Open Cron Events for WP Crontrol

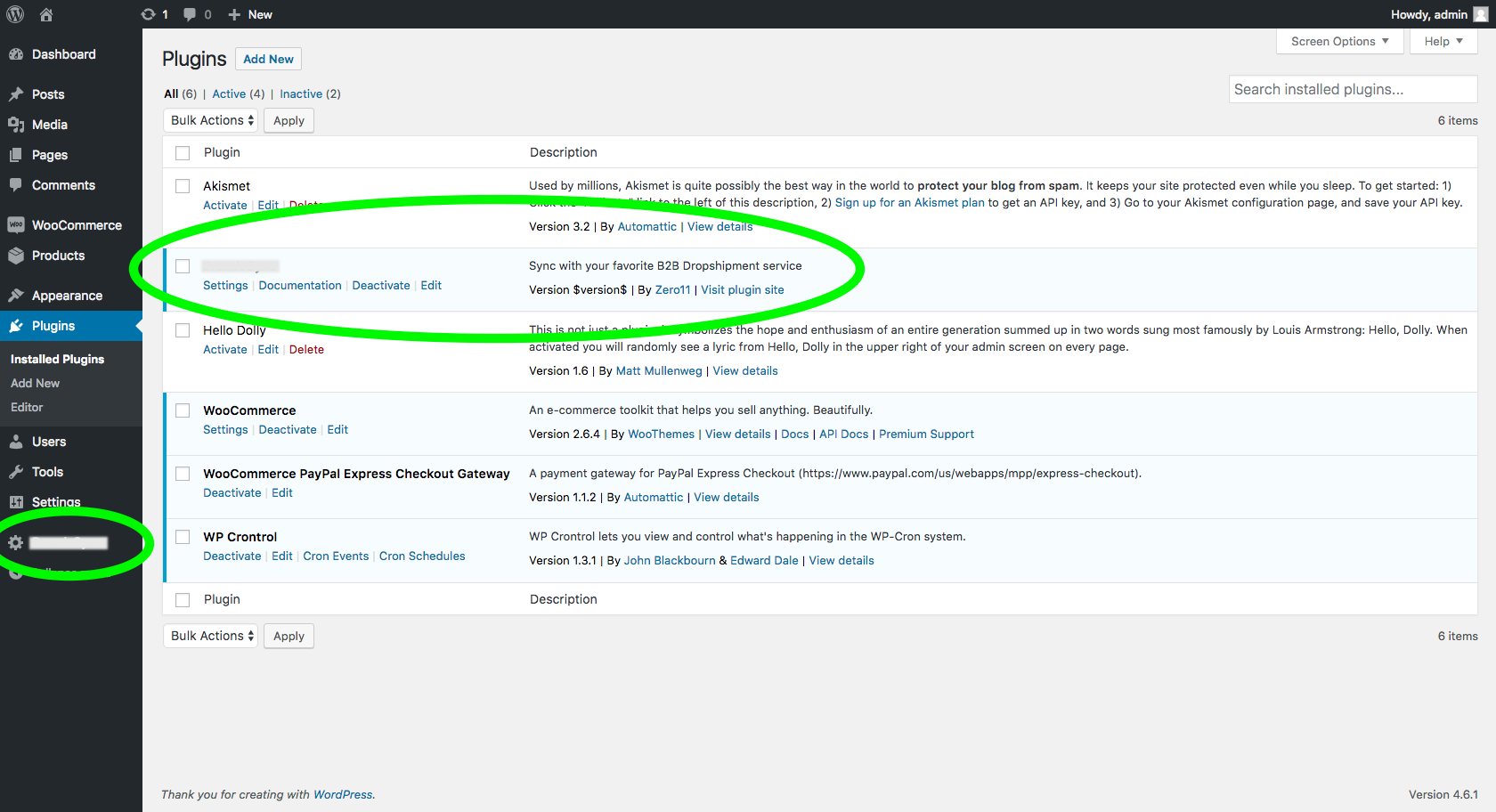click(336, 556)
